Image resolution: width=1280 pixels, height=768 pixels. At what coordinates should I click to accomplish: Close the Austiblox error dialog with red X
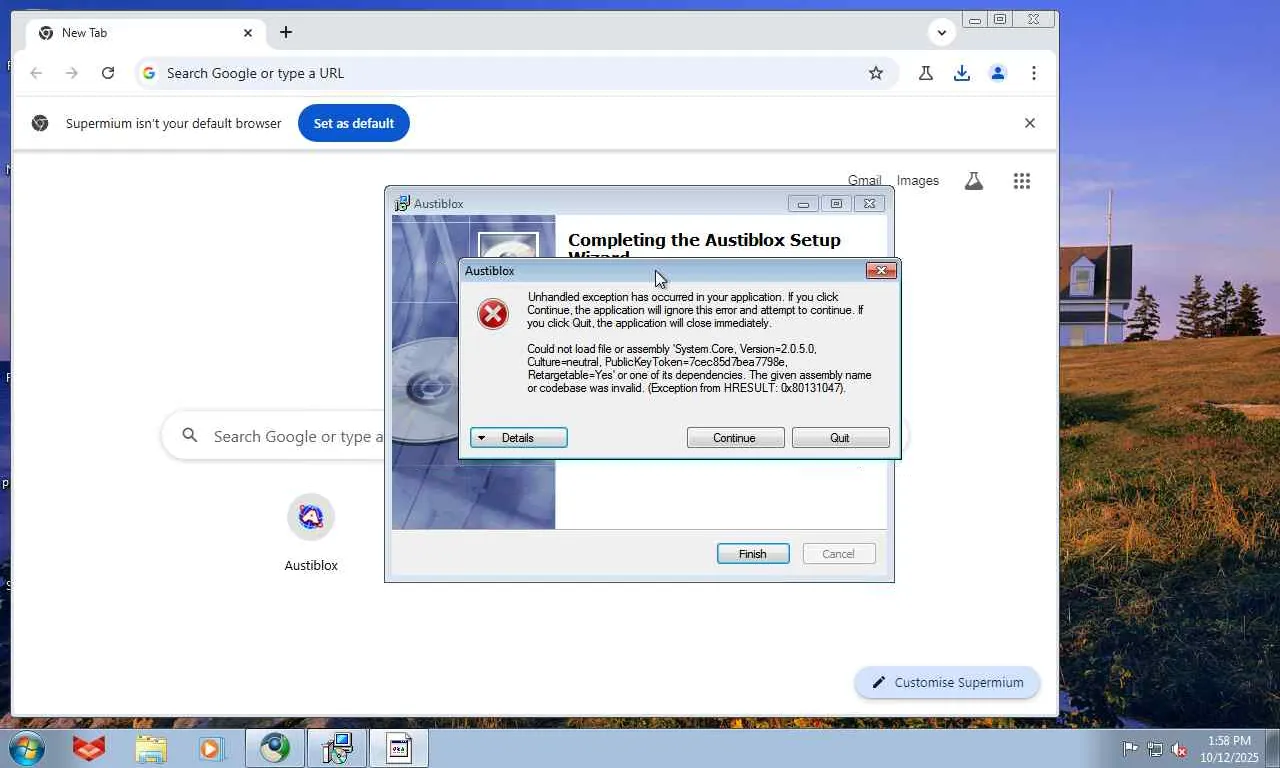coord(881,270)
